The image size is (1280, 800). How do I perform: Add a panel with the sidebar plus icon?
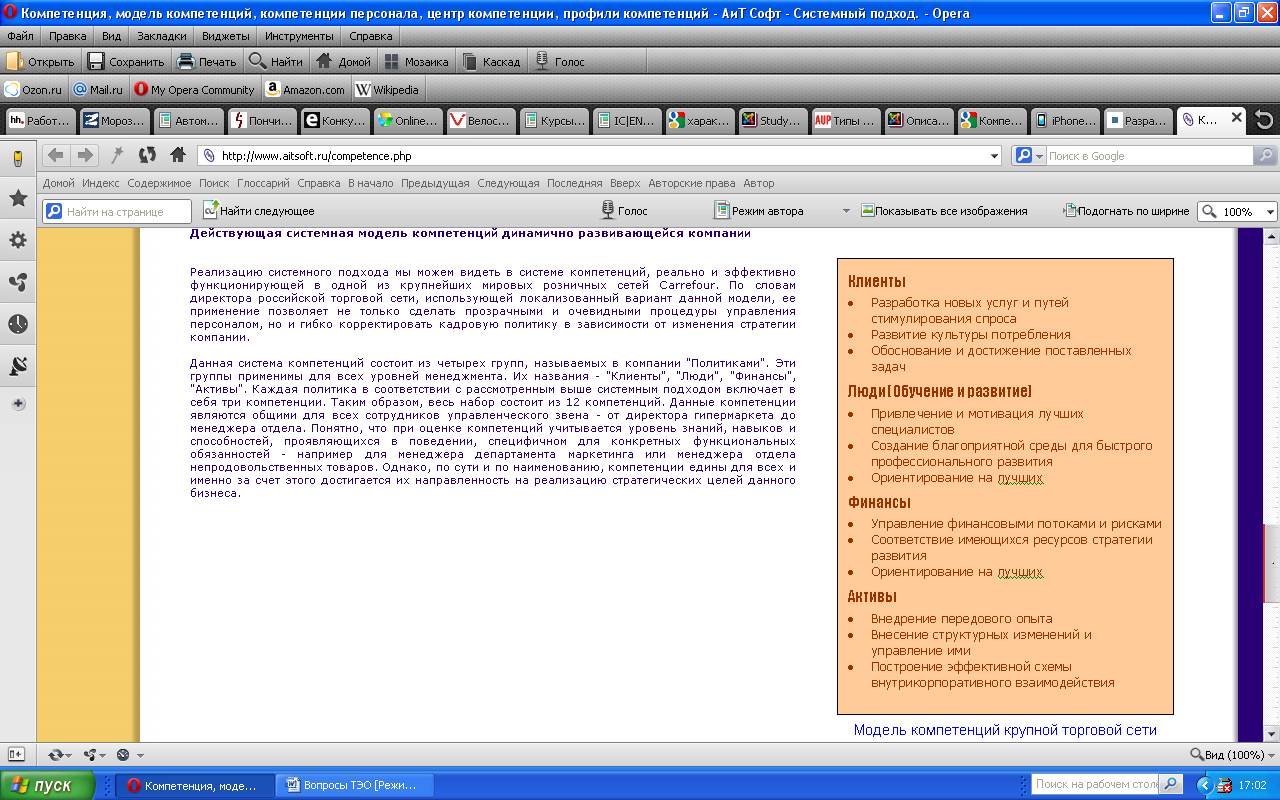[18, 404]
